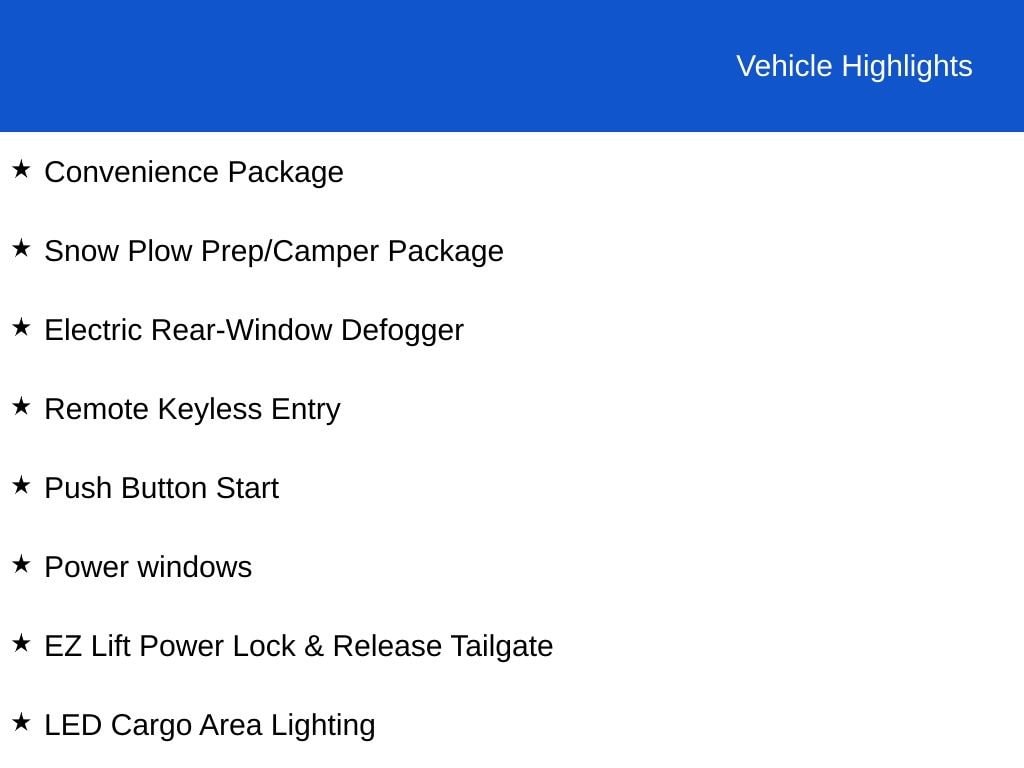Click the Convenience Package text
The height and width of the screenshot is (768, 1024).
tap(194, 172)
